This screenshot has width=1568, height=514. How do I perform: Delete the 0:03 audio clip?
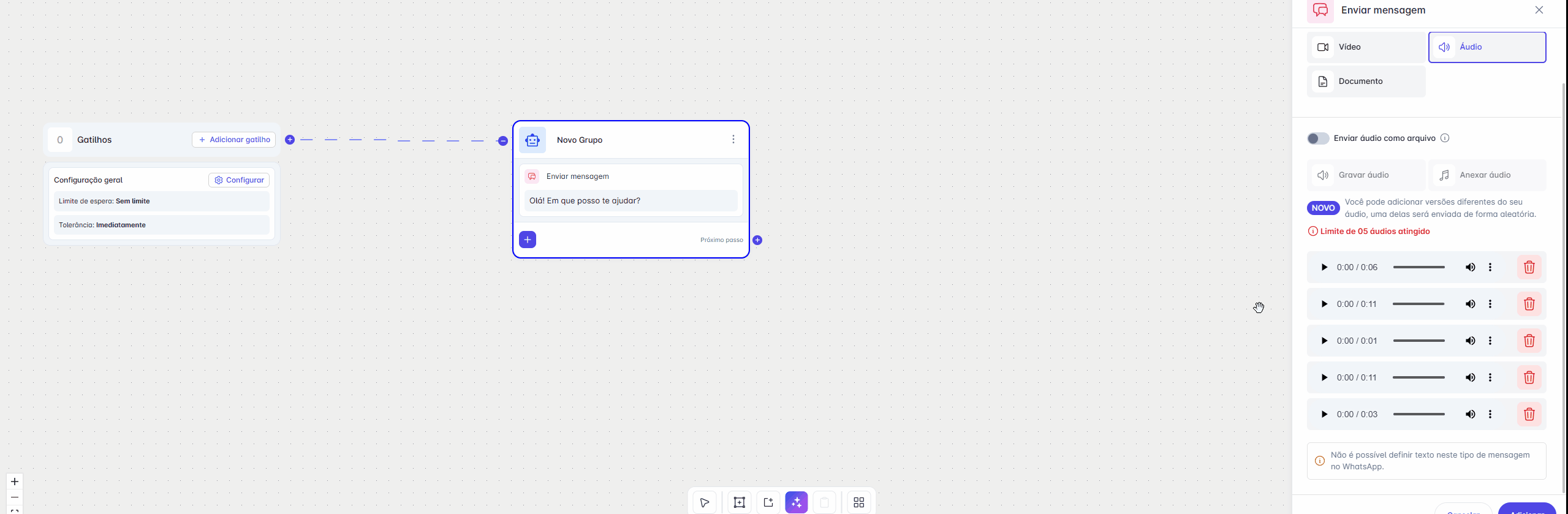[x=1529, y=414]
